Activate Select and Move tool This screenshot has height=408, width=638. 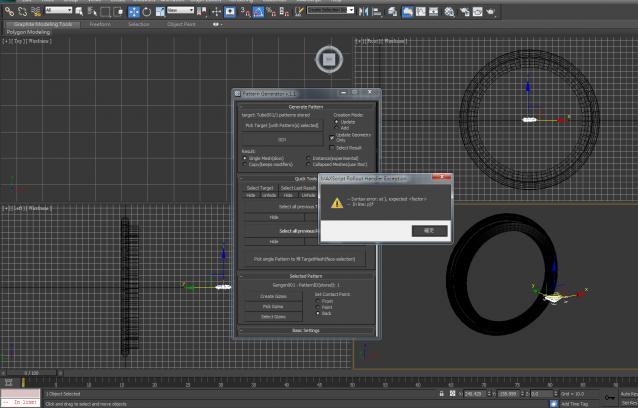tap(133, 12)
